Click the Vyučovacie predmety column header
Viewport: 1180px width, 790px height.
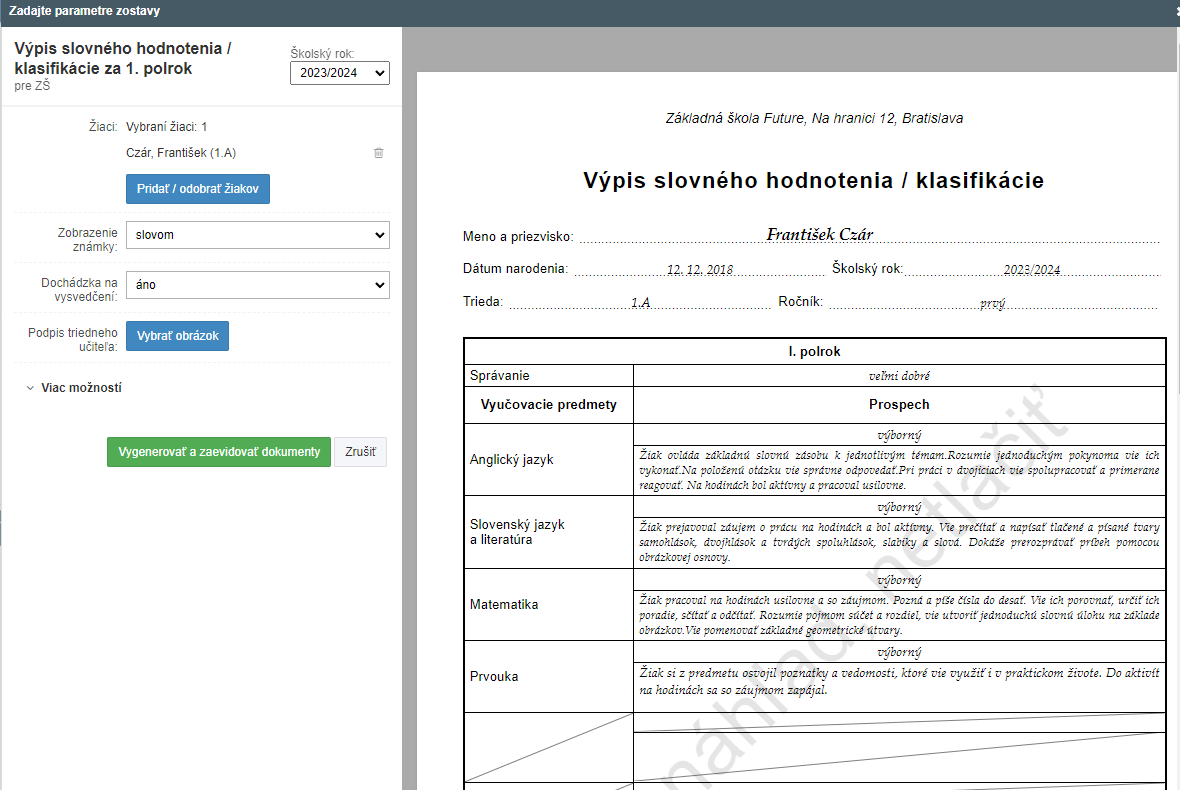(x=549, y=405)
